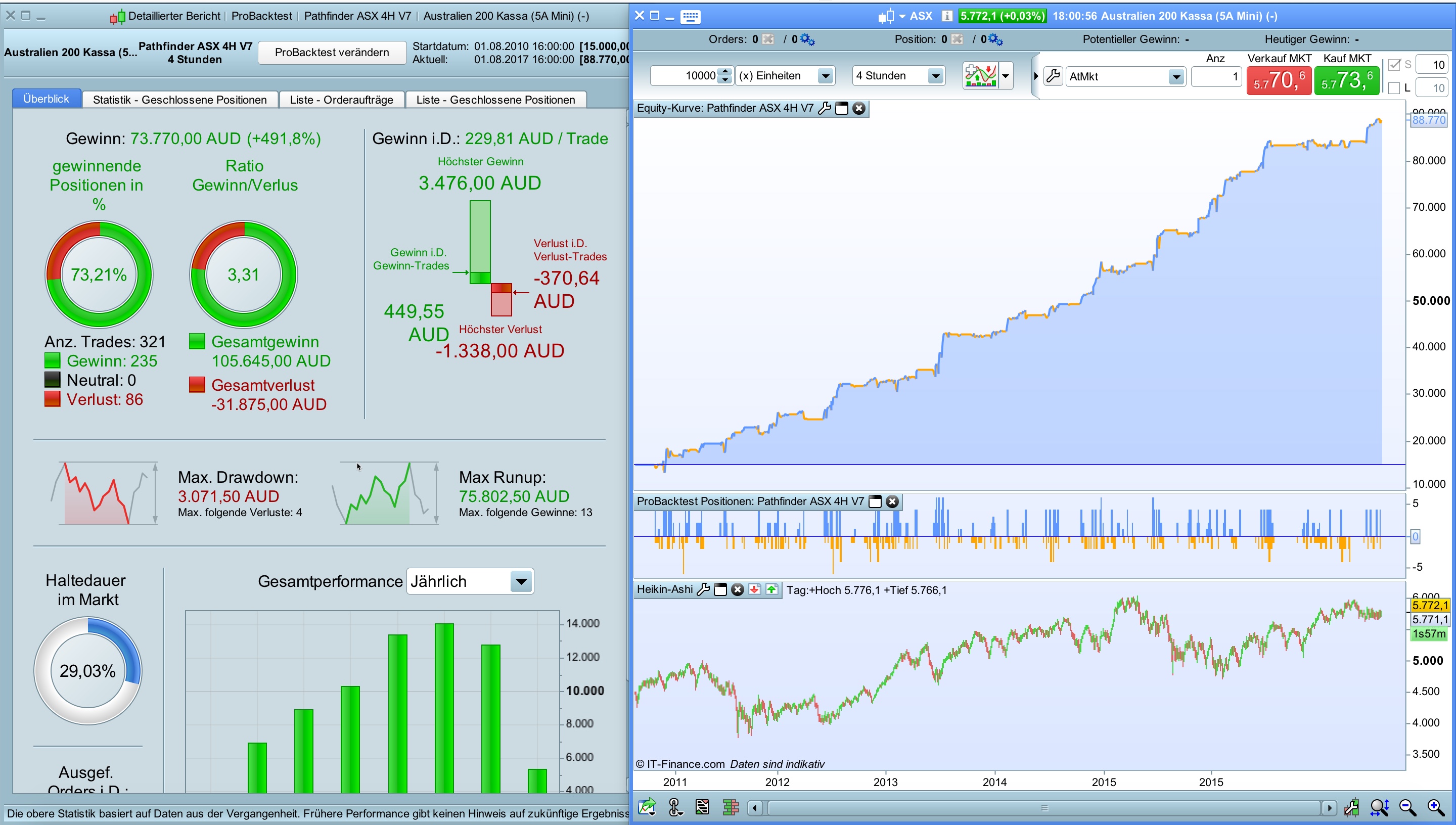
Task: Open the order settings wrench beside AtMkt
Action: pyautogui.click(x=1053, y=76)
